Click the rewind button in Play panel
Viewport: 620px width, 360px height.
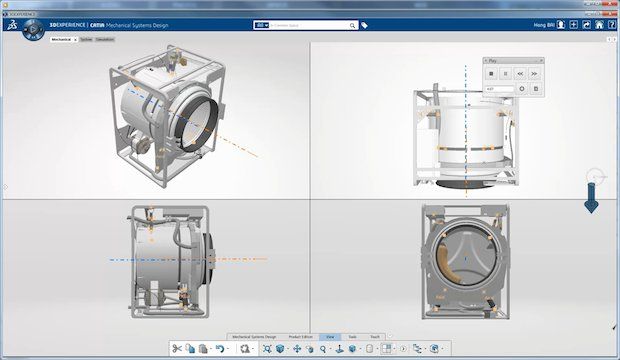pyautogui.click(x=520, y=74)
